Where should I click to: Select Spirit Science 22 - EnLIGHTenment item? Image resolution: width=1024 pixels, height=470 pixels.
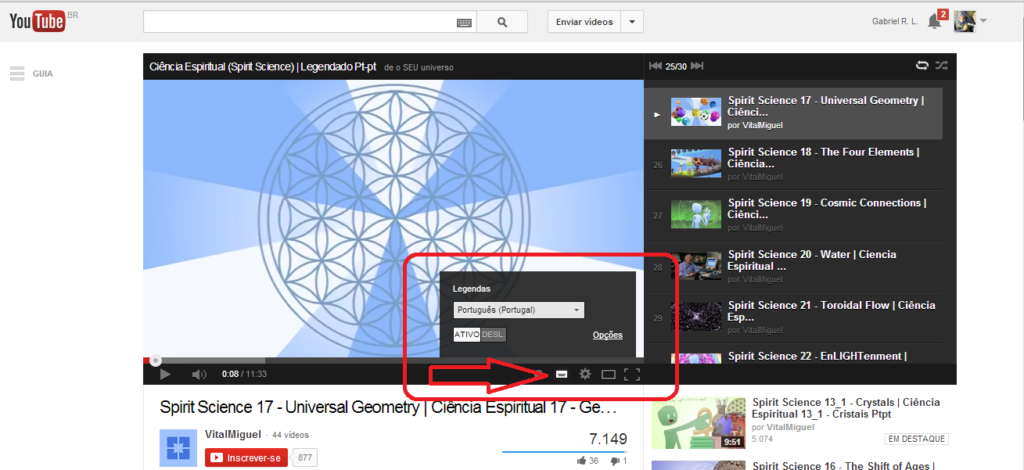point(793,356)
